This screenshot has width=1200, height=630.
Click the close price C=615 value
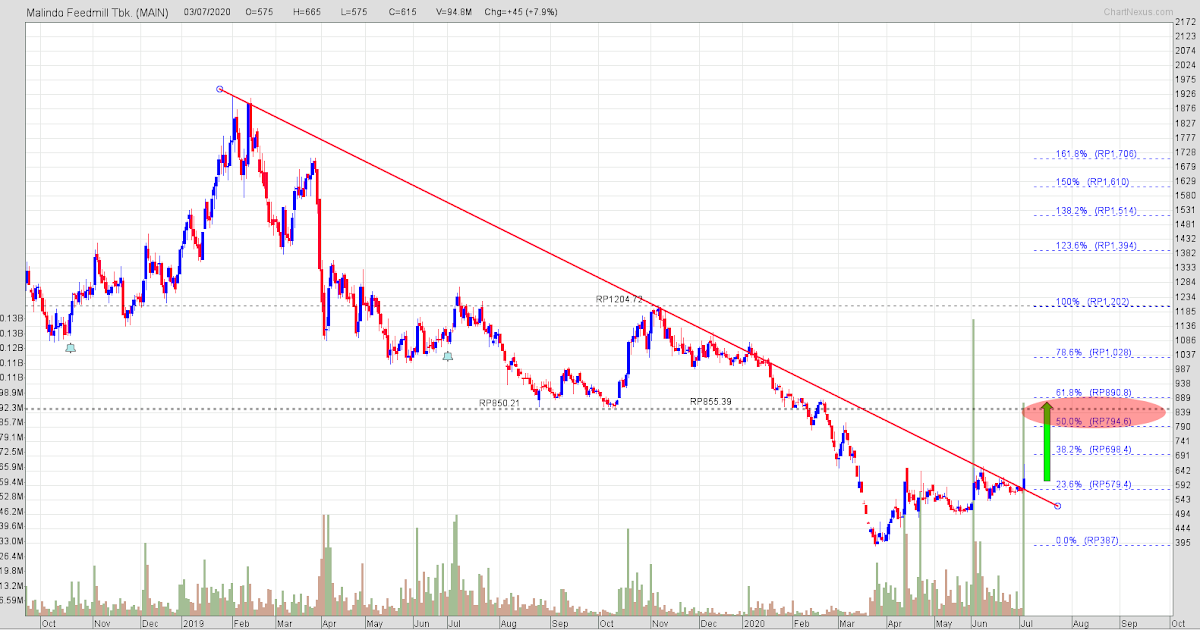(402, 12)
